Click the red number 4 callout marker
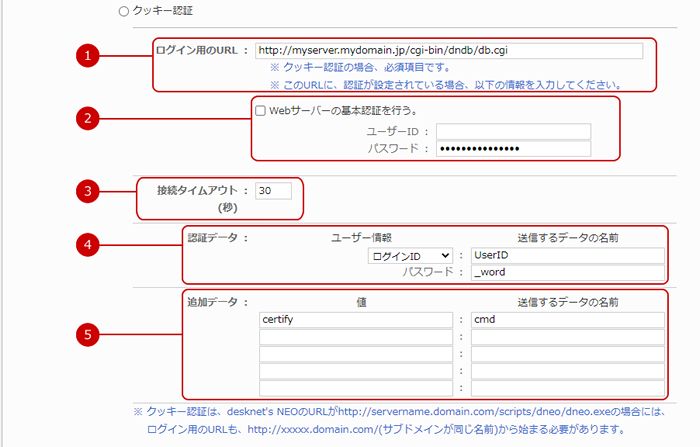Image resolution: width=700 pixels, height=447 pixels. coord(90,245)
